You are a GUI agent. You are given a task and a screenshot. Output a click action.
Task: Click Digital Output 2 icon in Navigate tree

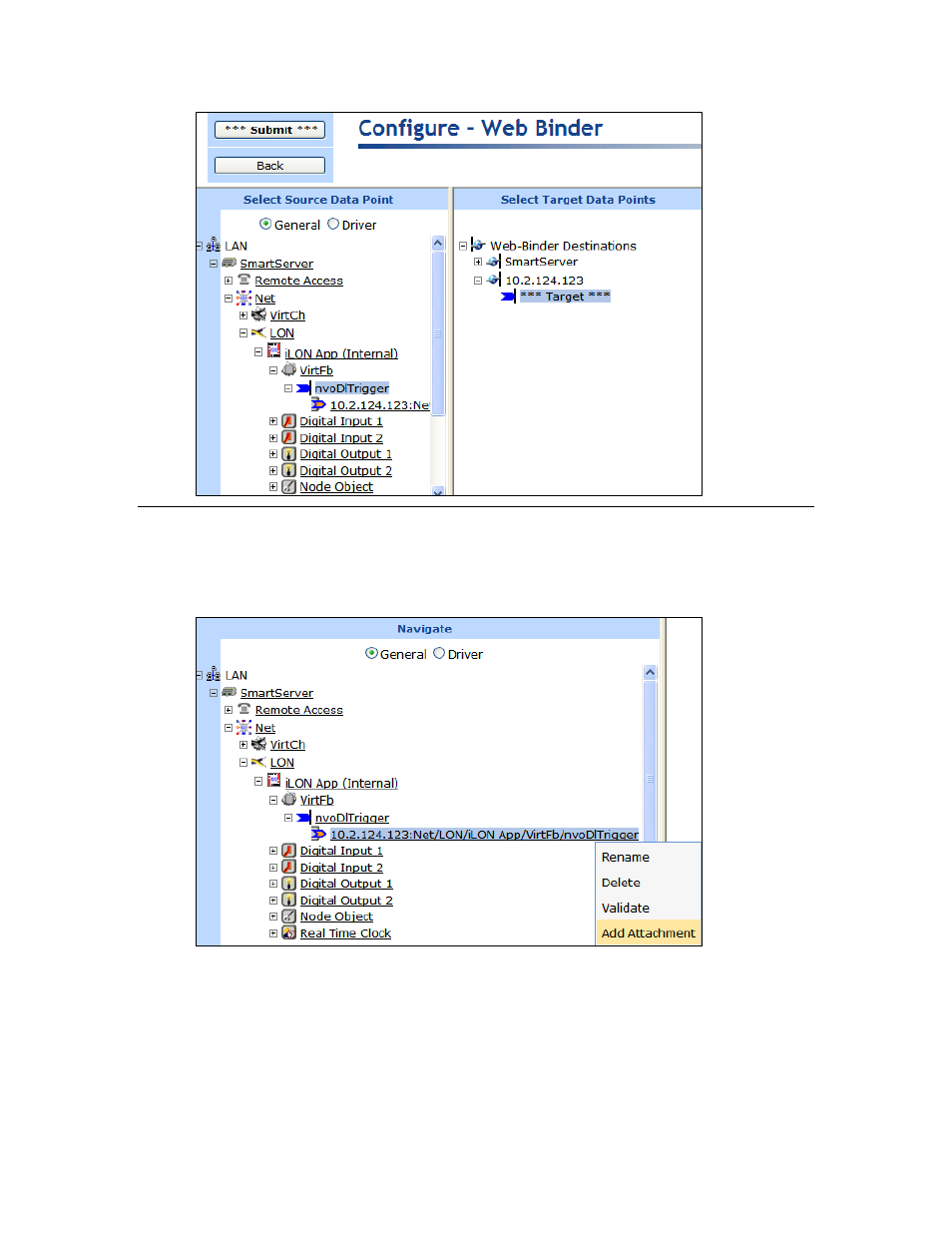click(288, 901)
